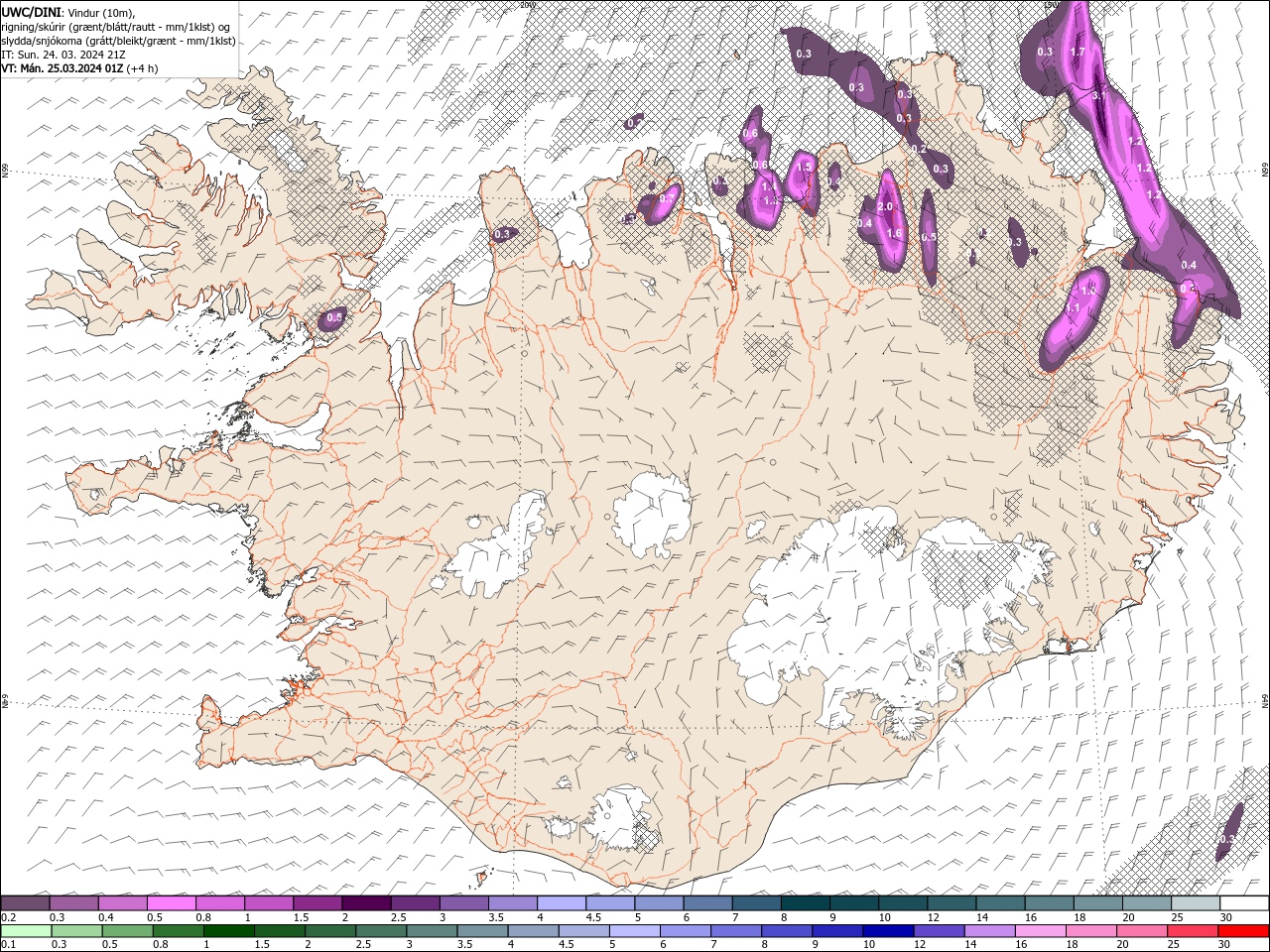Click the '0.2' label at the snow legend start
Screen dimensions: 1270x952
[x=9, y=916]
